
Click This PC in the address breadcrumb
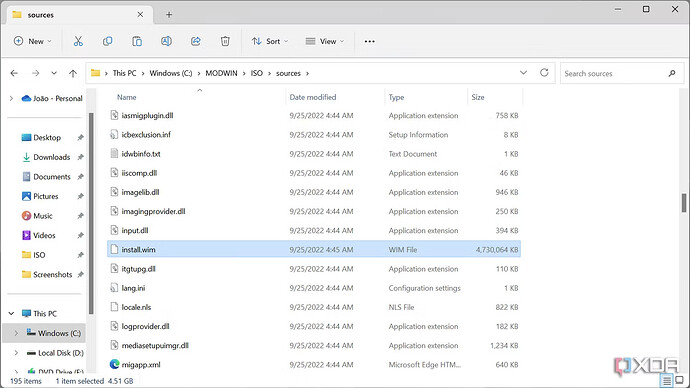(125, 73)
